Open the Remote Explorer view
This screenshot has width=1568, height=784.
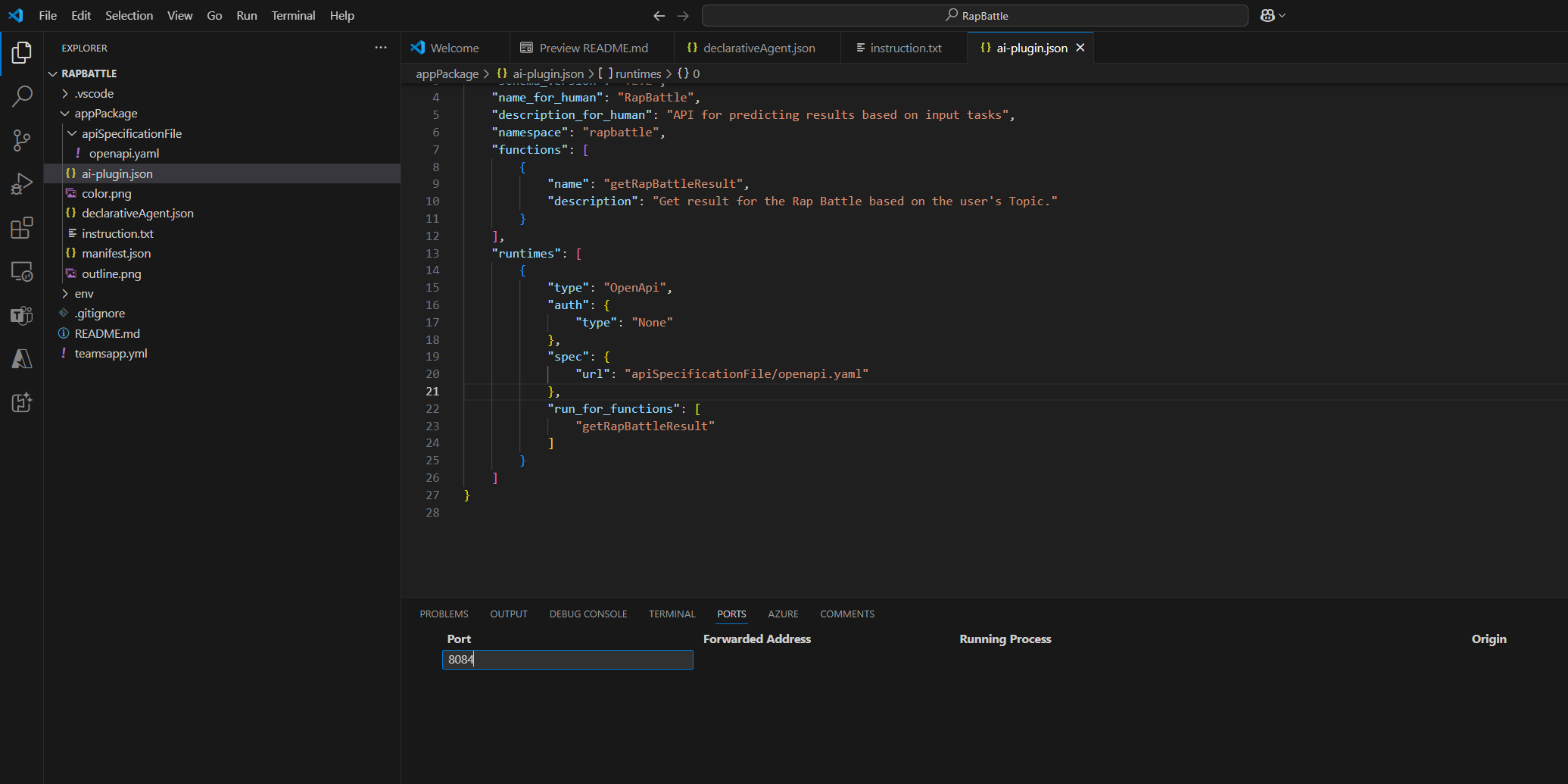coord(22,271)
